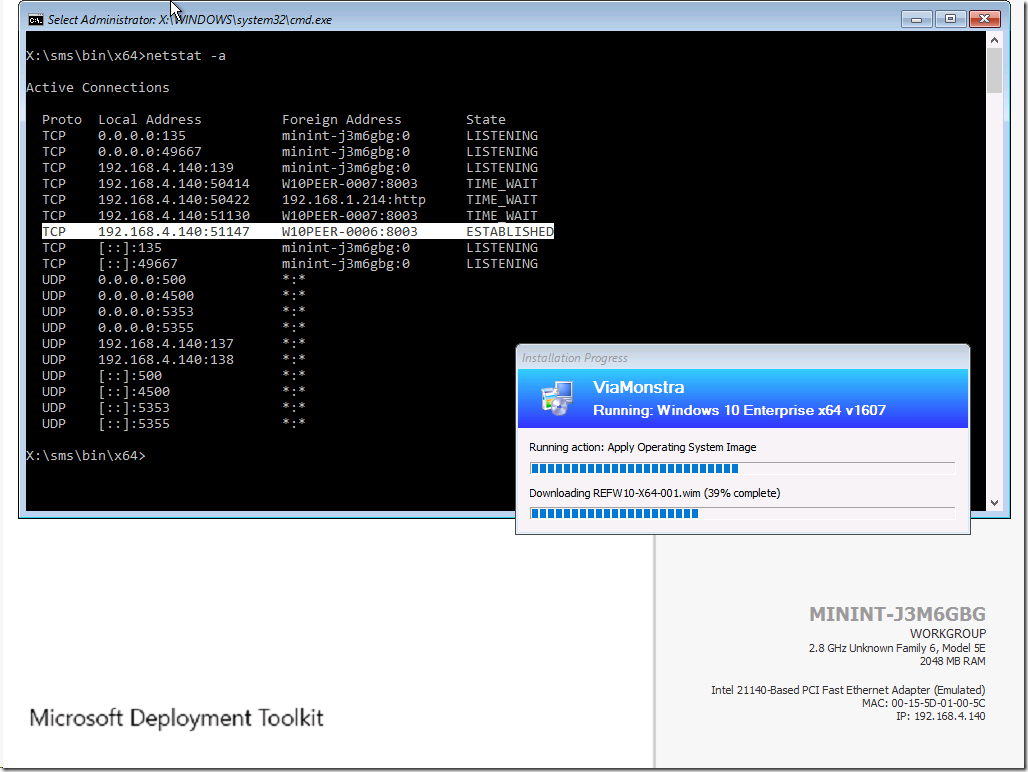Click the highlighted ESTABLISHED state text
Viewport: 1028px width, 772px height.
509,231
